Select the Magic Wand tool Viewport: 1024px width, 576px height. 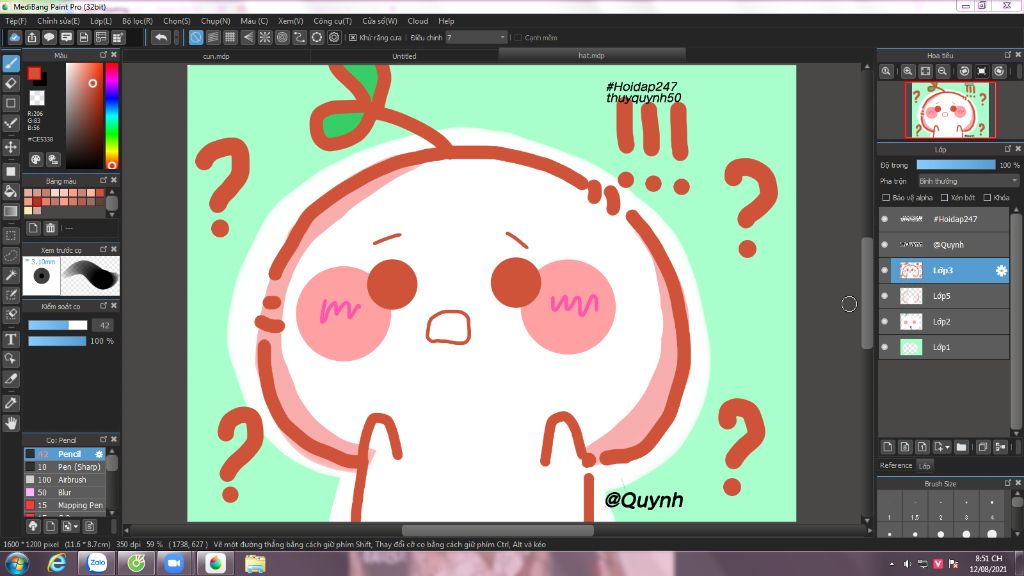[x=11, y=275]
